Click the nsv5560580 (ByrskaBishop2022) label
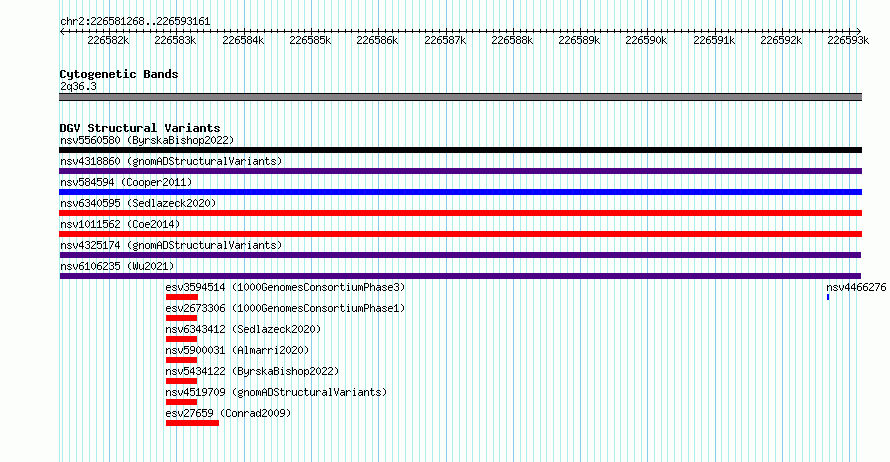Viewport: 890px width, 462px height. coord(147,140)
